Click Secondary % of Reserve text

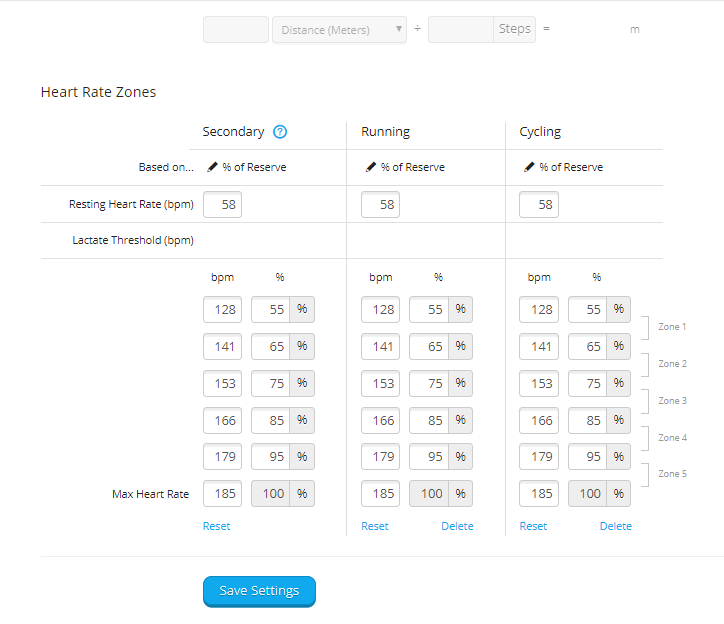coord(254,167)
